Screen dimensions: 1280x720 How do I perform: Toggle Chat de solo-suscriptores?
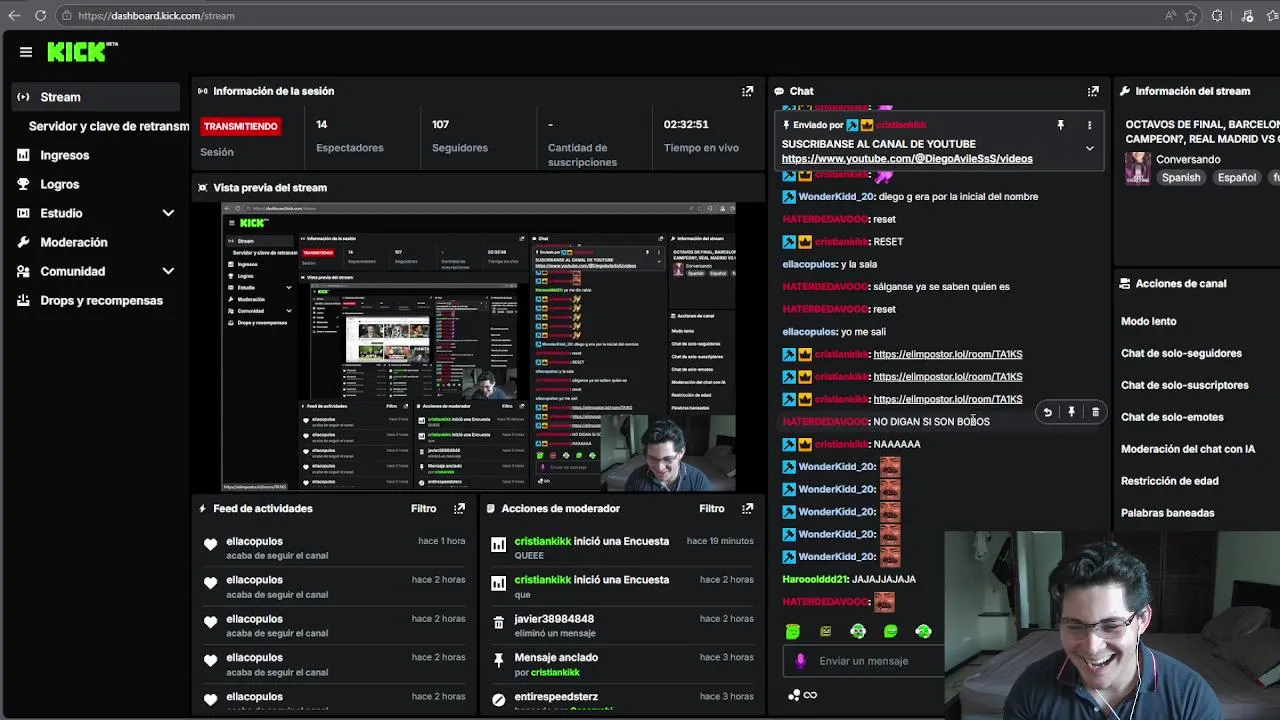tap(1185, 385)
